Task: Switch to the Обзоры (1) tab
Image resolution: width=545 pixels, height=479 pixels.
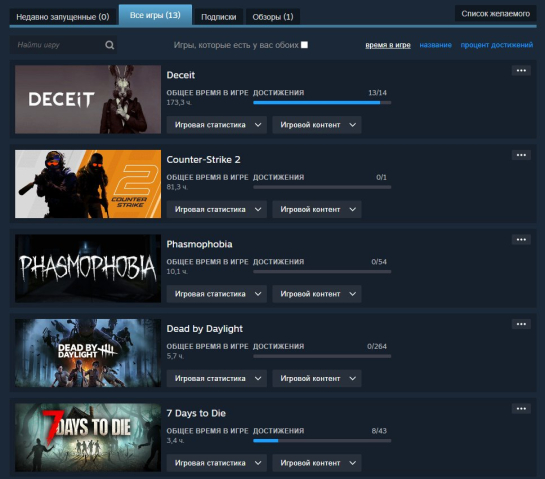Action: click(273, 17)
